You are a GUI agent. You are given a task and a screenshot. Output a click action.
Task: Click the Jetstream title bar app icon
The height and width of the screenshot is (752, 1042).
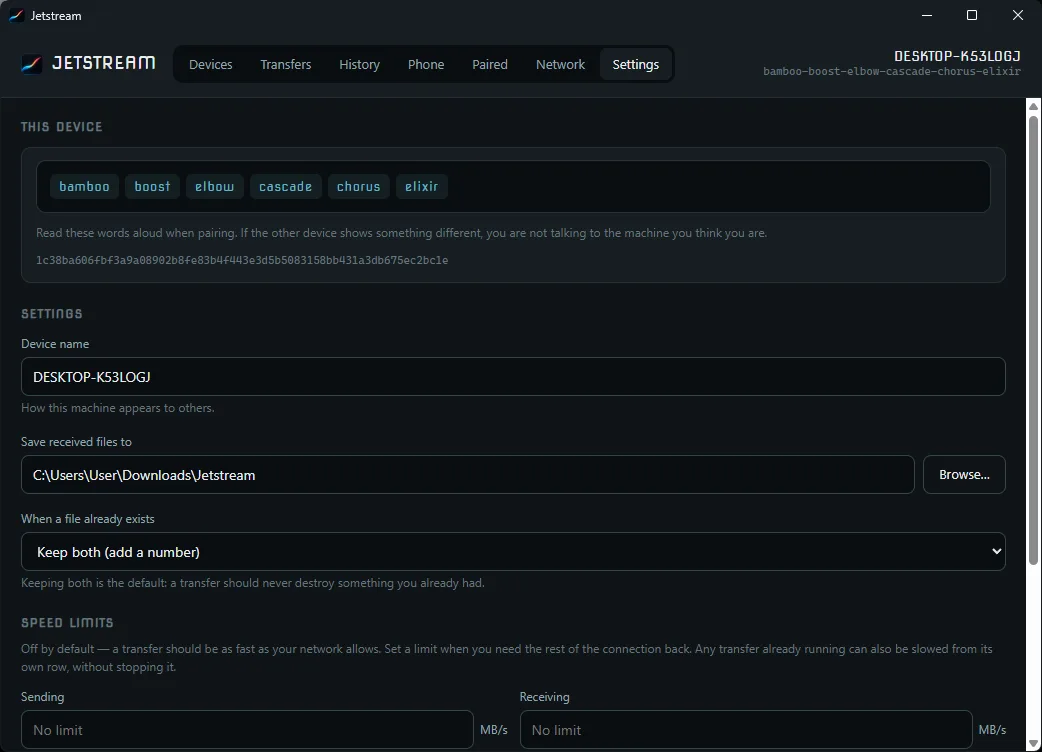pyautogui.click(x=17, y=15)
